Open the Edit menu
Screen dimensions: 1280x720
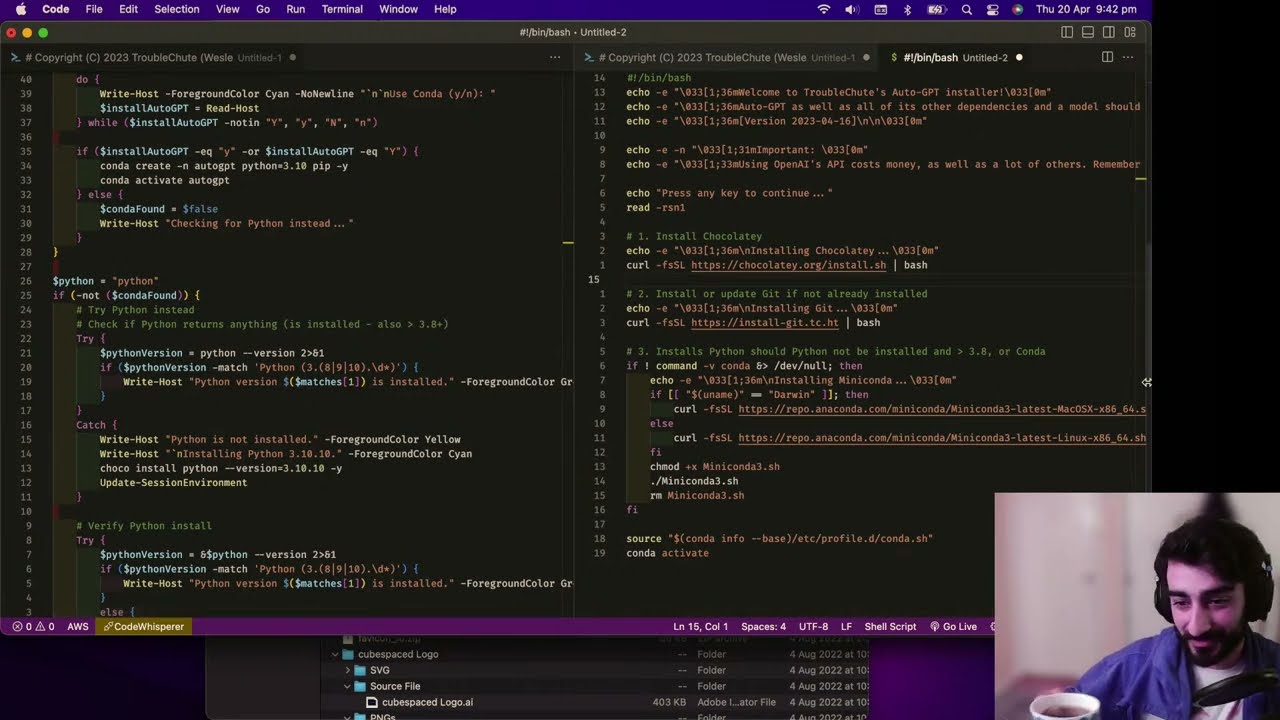coord(129,9)
